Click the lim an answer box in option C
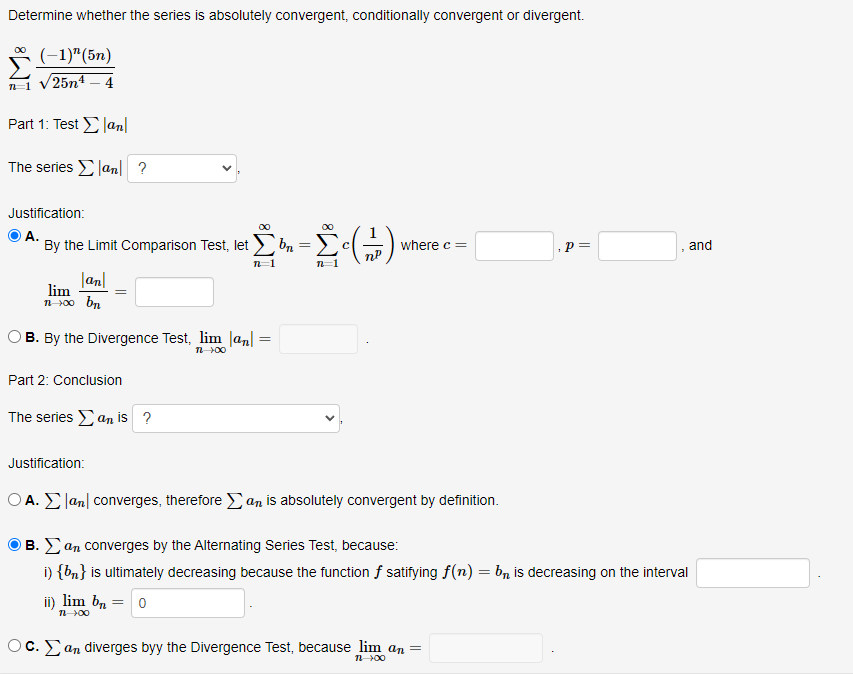The height and width of the screenshot is (674, 853). pyautogui.click(x=485, y=647)
